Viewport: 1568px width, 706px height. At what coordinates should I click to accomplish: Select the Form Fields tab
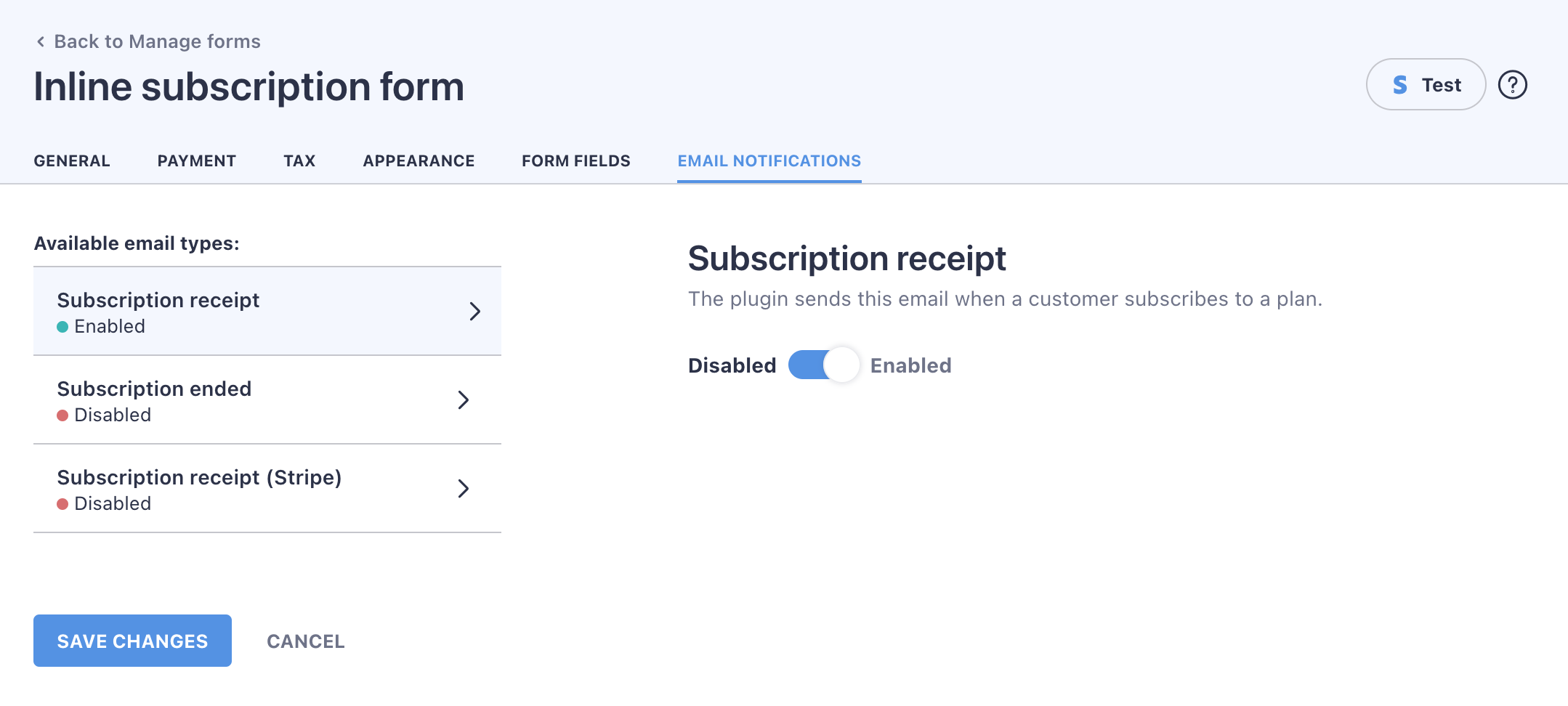click(576, 161)
